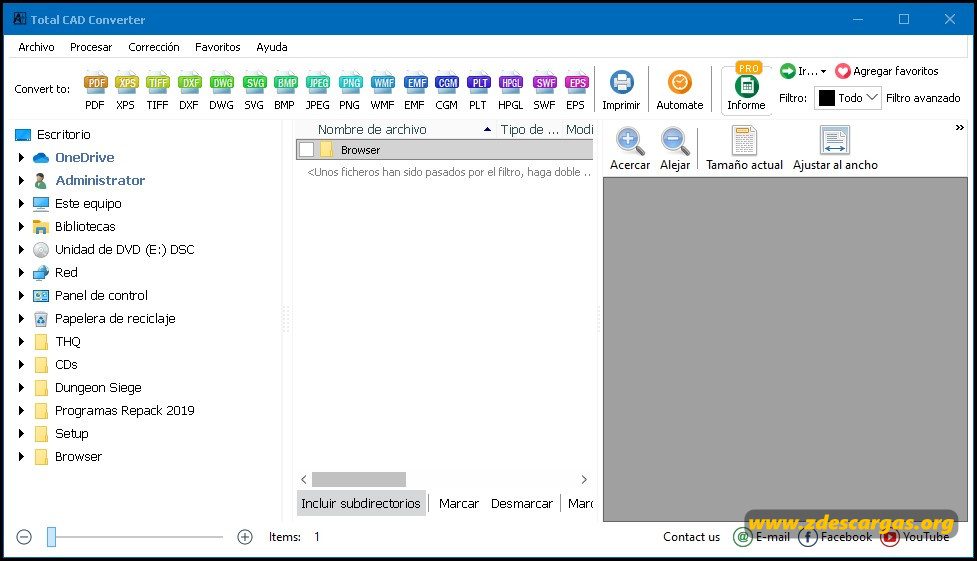Convert to EPS format
The width and height of the screenshot is (977, 561).
pyautogui.click(x=576, y=91)
